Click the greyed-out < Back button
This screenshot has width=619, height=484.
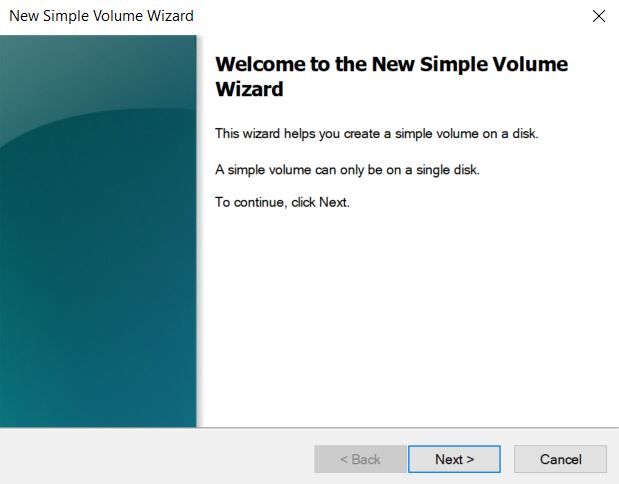(x=360, y=459)
